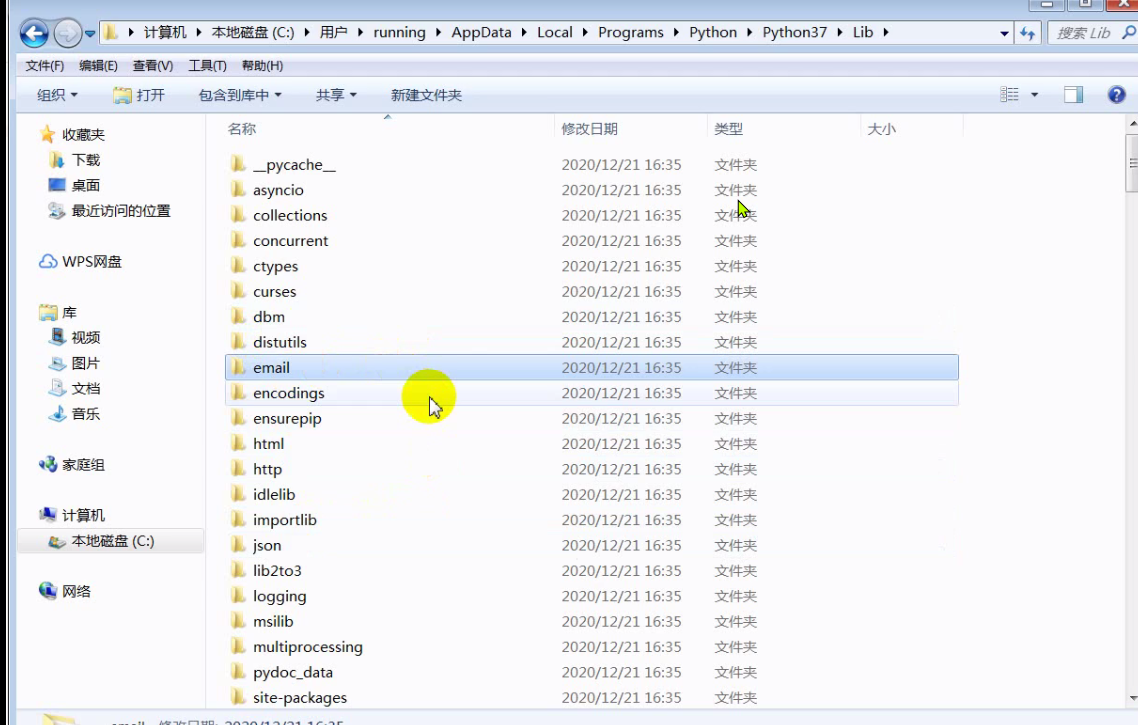Open the 编辑(E) menu
This screenshot has width=1138, height=725.
pos(98,66)
